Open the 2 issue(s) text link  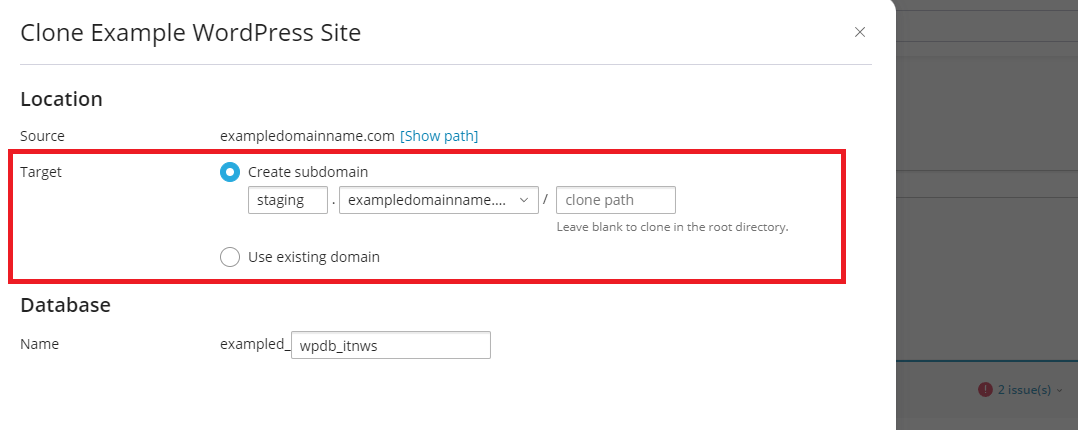point(1023,390)
